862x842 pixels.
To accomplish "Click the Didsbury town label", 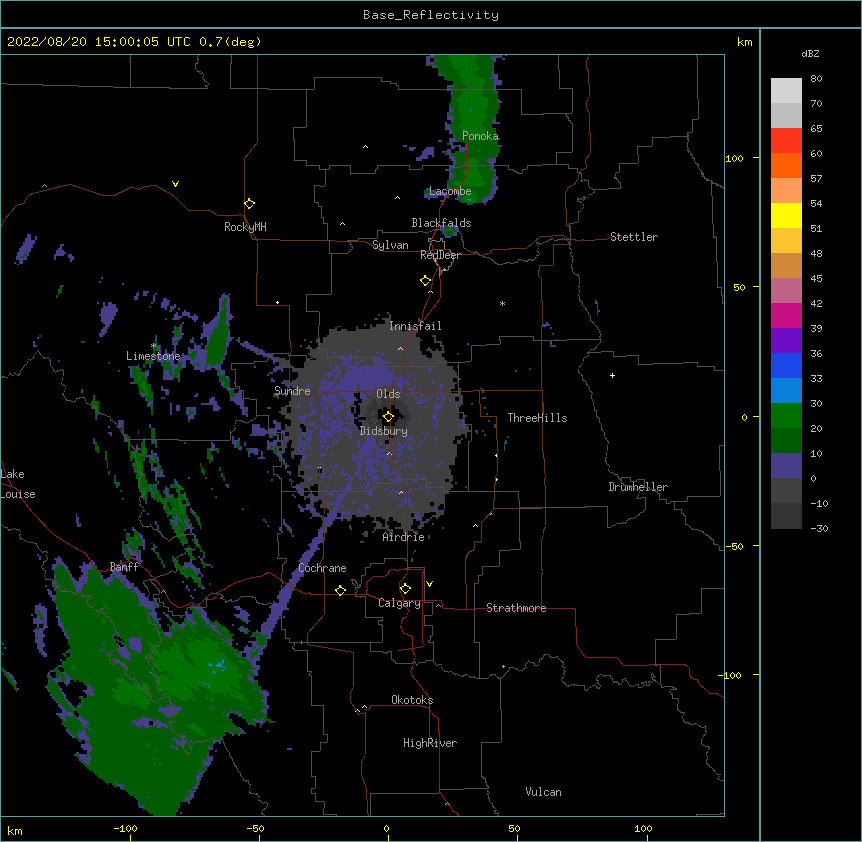I will (x=384, y=431).
